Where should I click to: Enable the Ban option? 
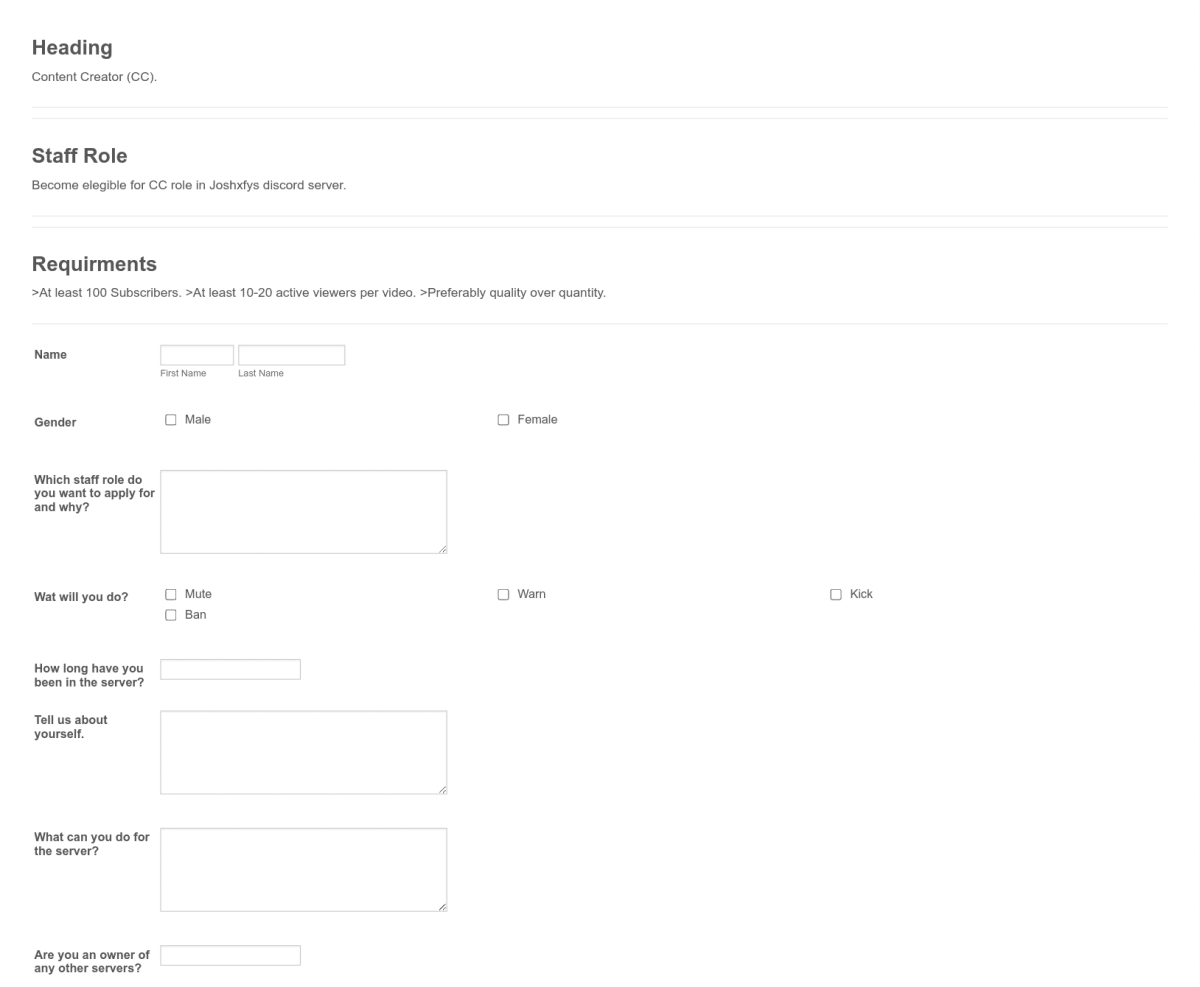coord(170,614)
